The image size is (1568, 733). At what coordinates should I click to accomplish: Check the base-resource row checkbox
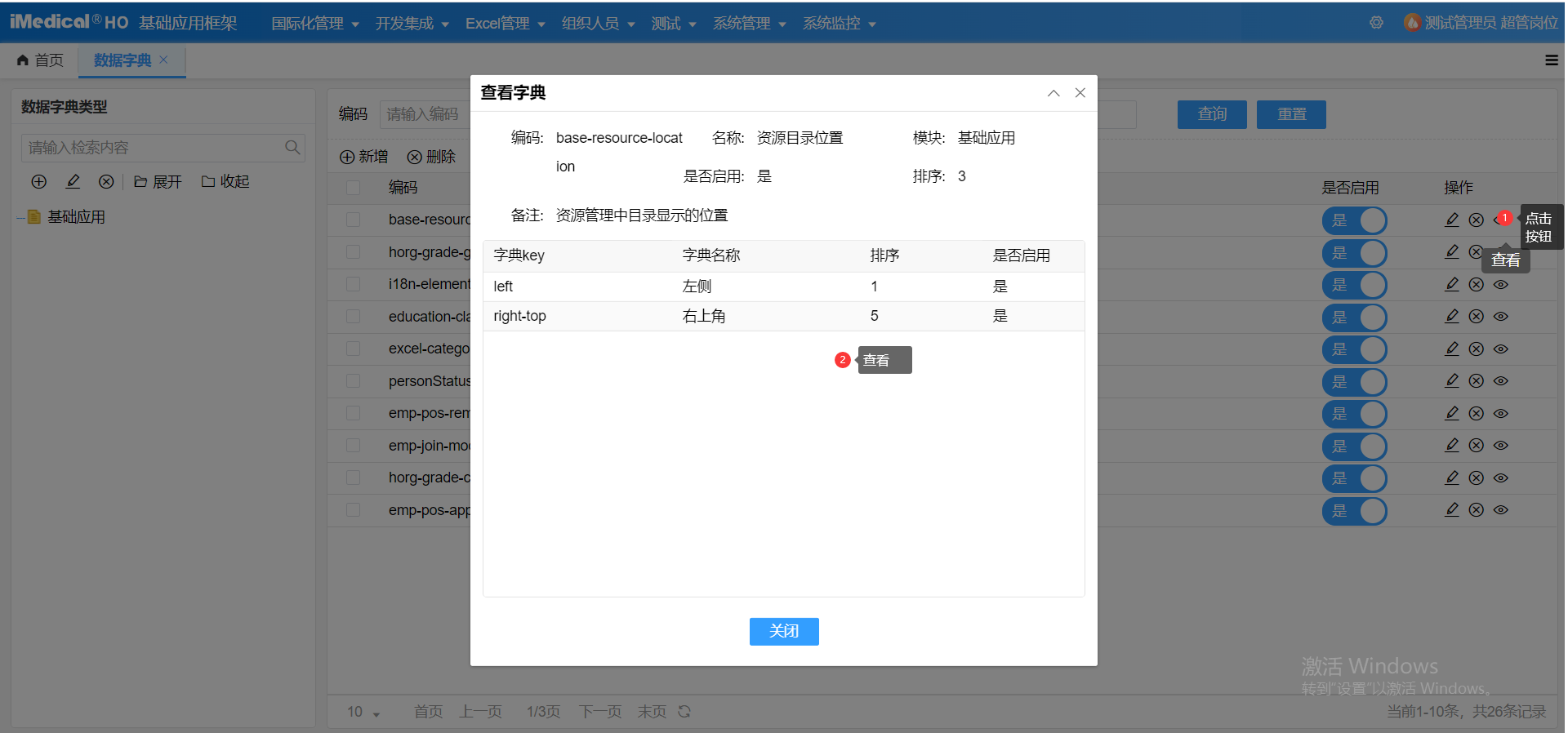[354, 220]
